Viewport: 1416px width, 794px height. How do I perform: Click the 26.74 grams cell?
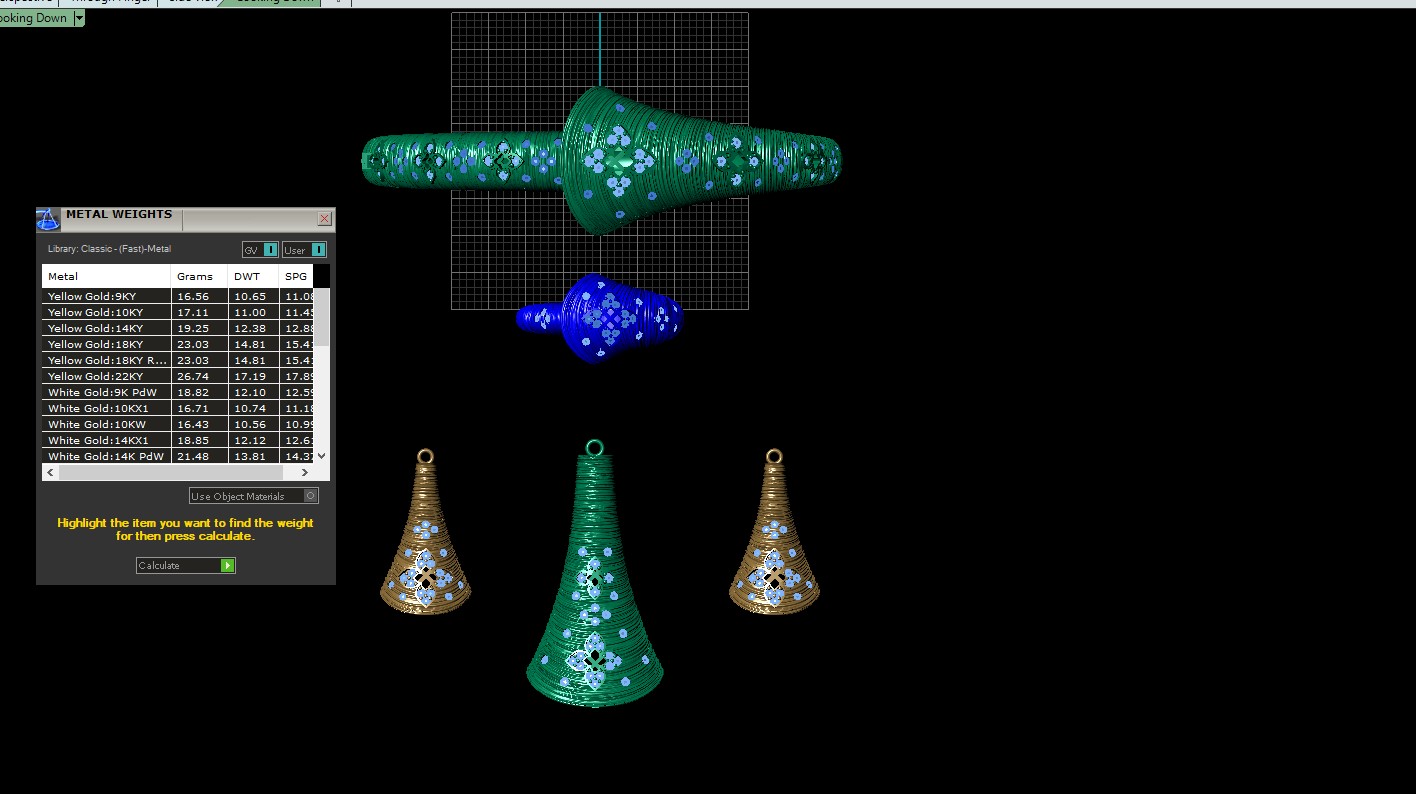coord(199,376)
